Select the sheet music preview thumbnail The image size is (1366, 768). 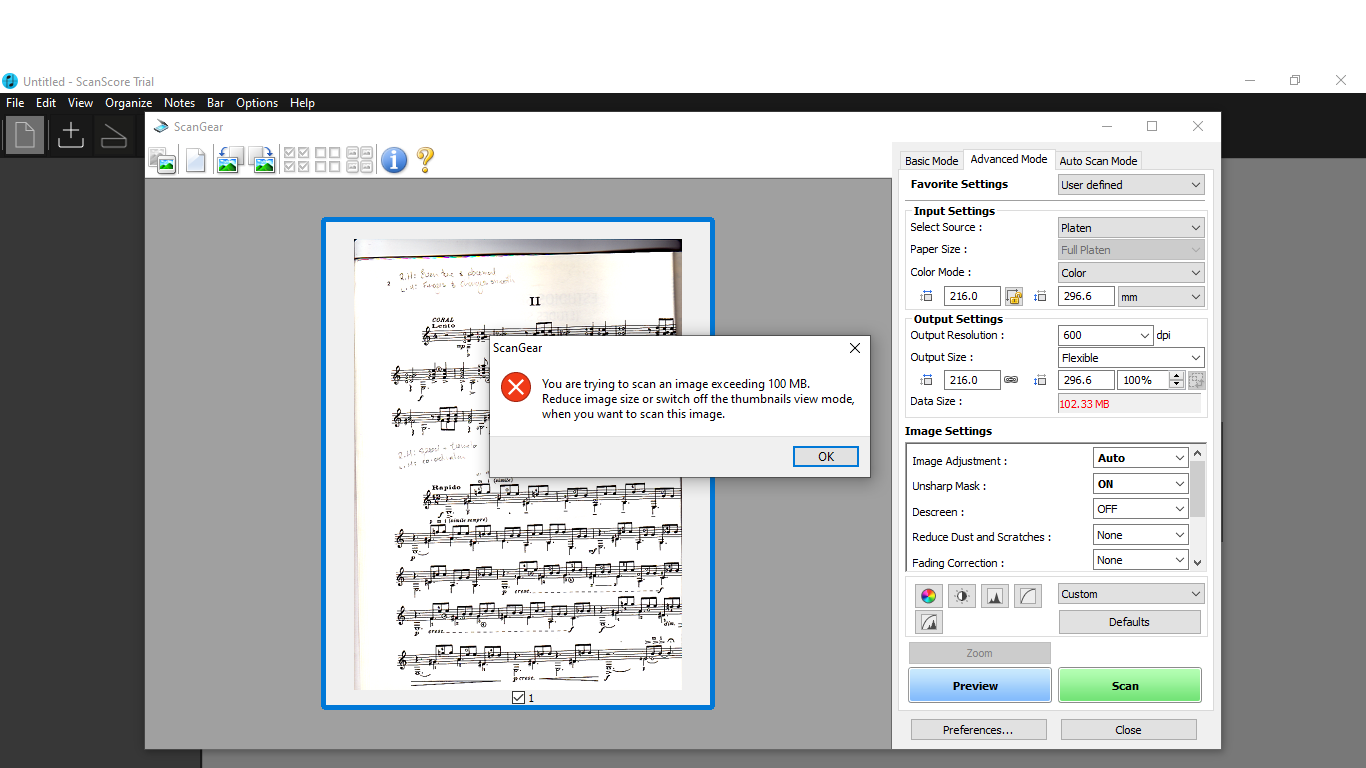point(518,464)
